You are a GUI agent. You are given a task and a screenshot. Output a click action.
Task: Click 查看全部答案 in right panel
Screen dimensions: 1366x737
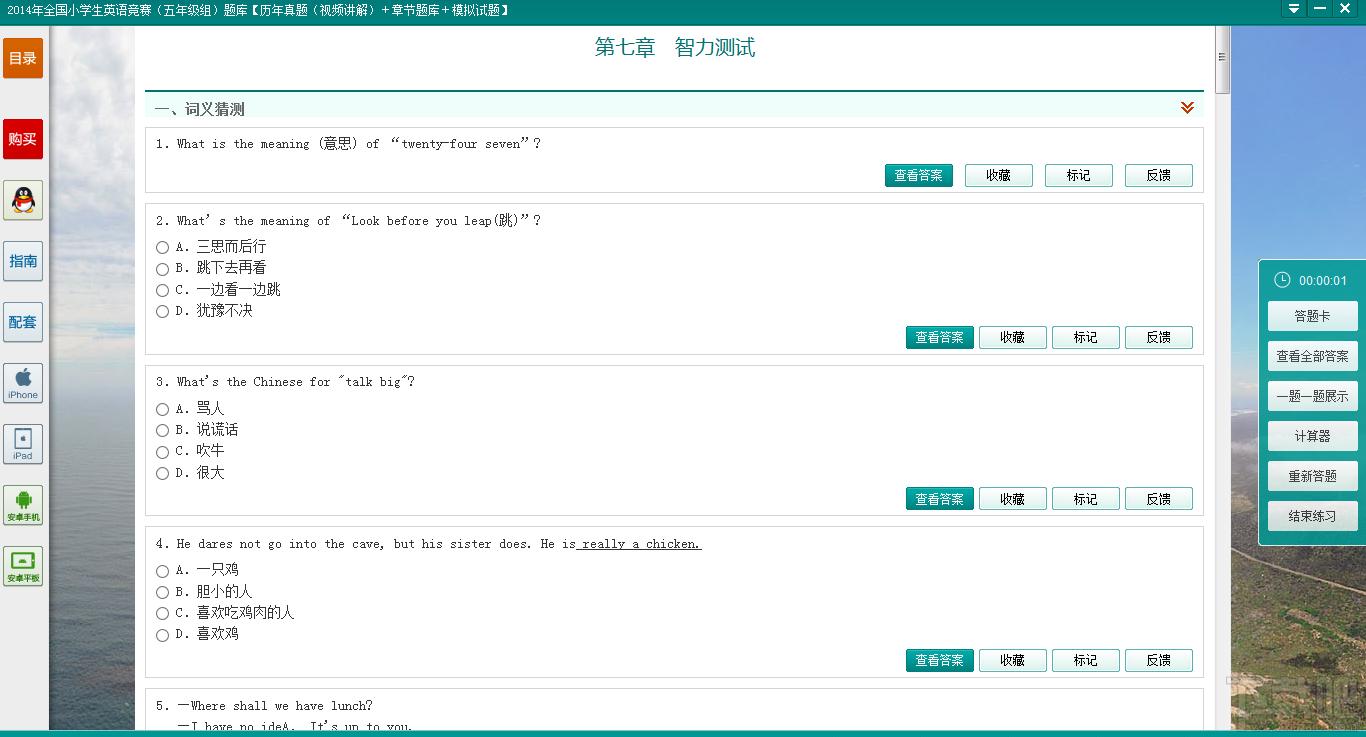(x=1313, y=356)
